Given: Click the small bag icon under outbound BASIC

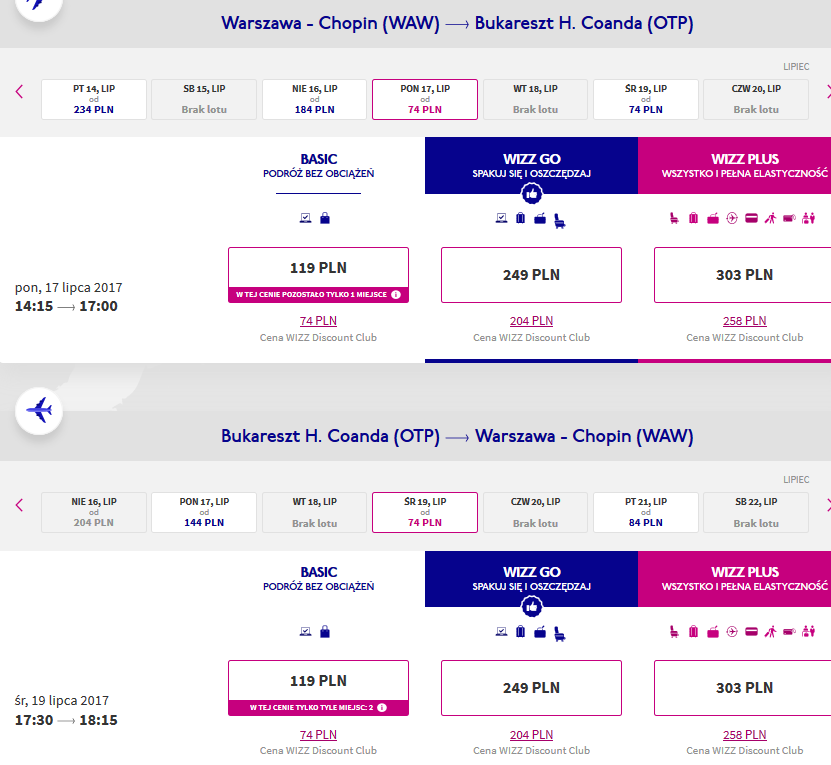Looking at the screenshot, I should tap(325, 218).
